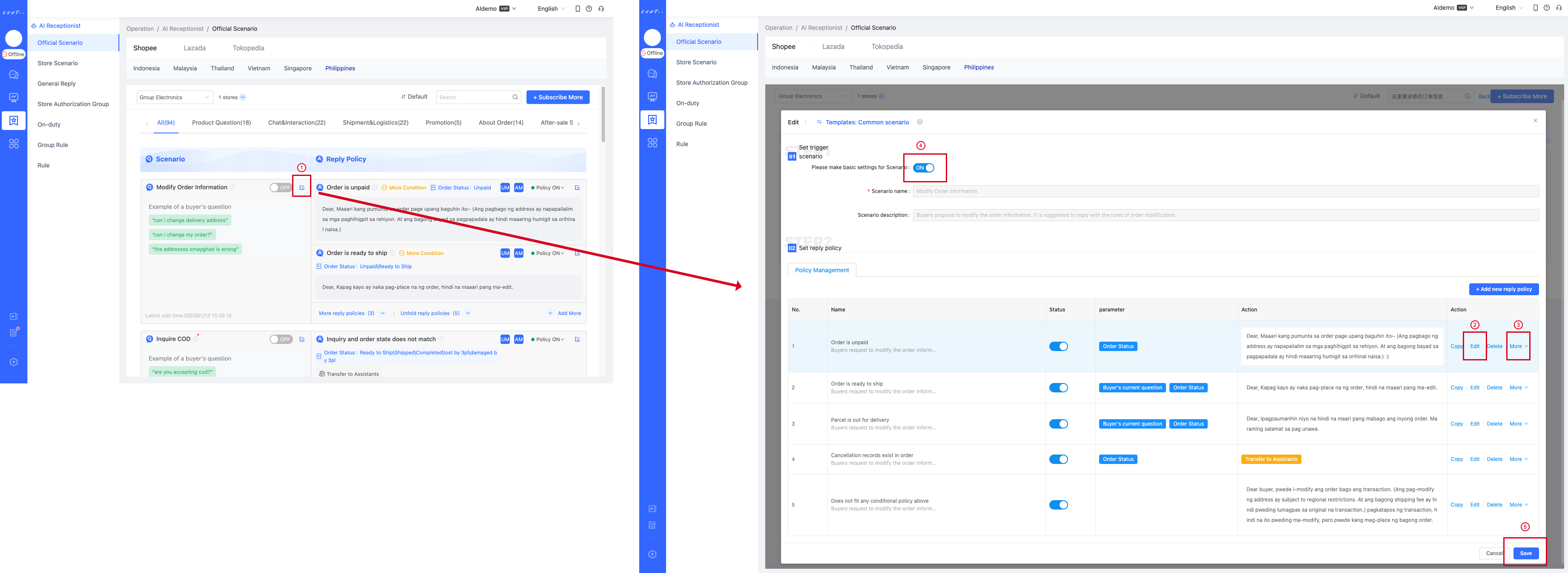Open General Reply in sidebar menu
The image size is (1568, 573).
tap(57, 84)
